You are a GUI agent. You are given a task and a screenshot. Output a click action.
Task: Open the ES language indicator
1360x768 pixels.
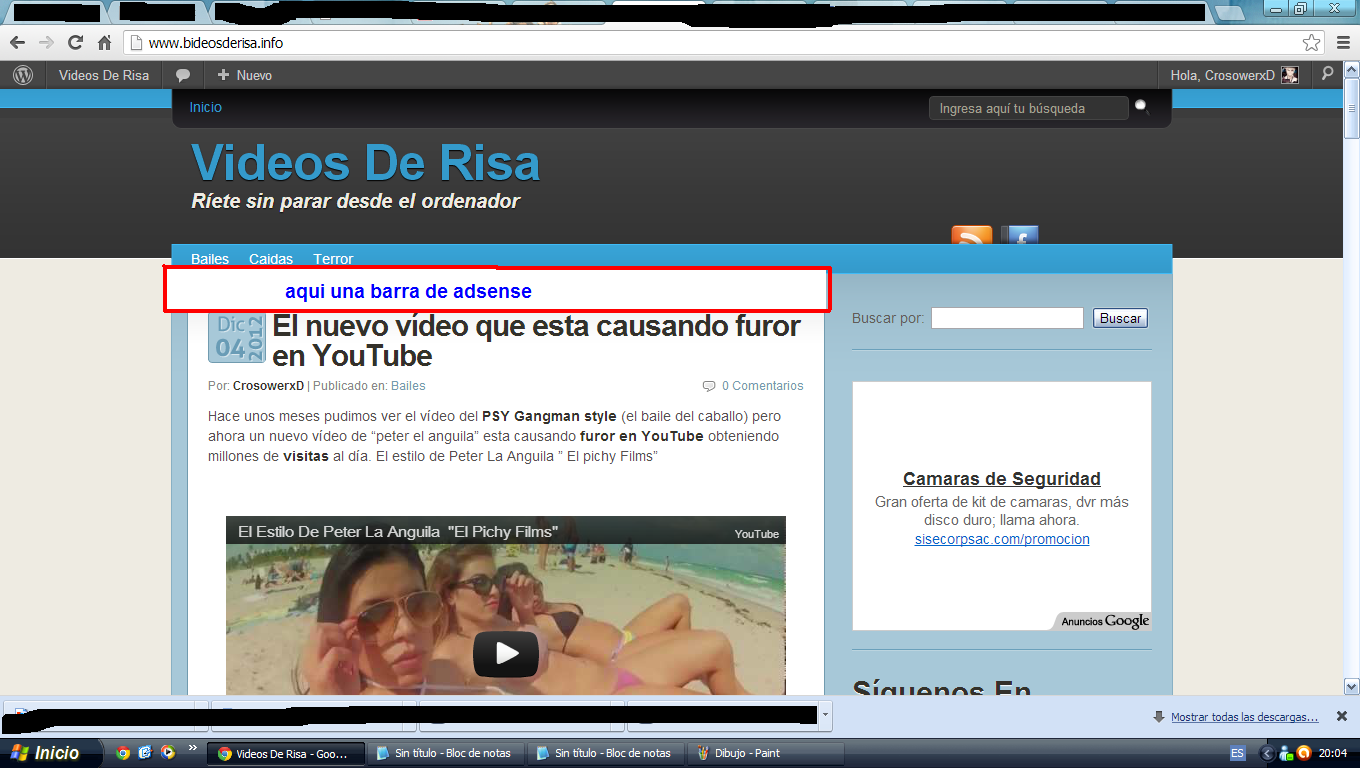point(1237,753)
